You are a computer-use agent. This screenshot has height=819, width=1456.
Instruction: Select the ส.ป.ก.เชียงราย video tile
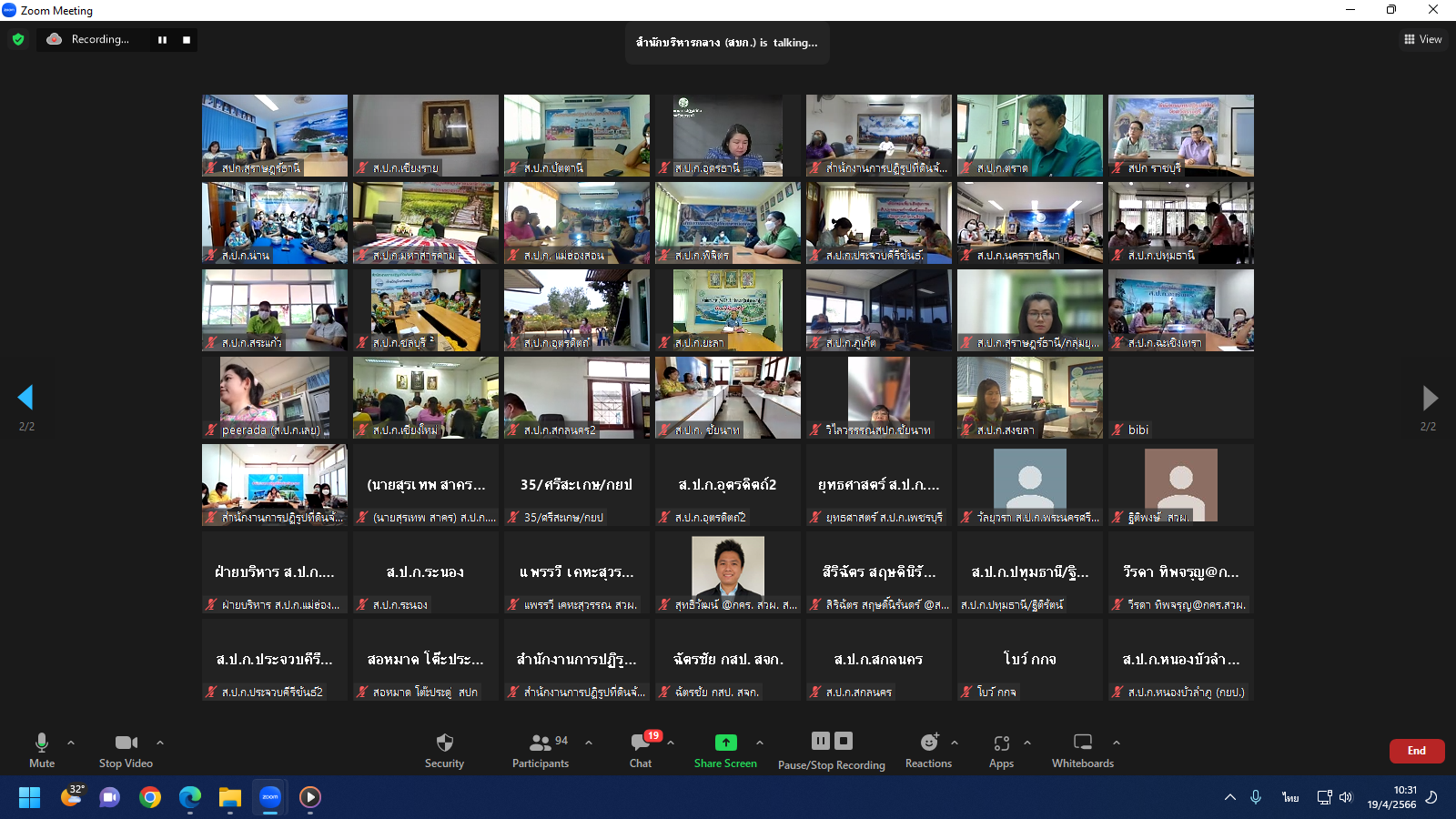click(x=426, y=136)
